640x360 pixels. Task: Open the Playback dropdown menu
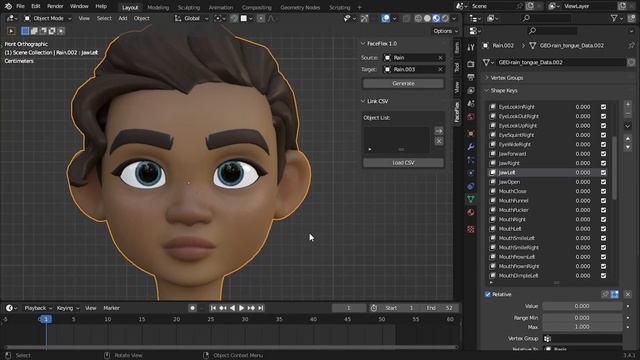click(38, 308)
